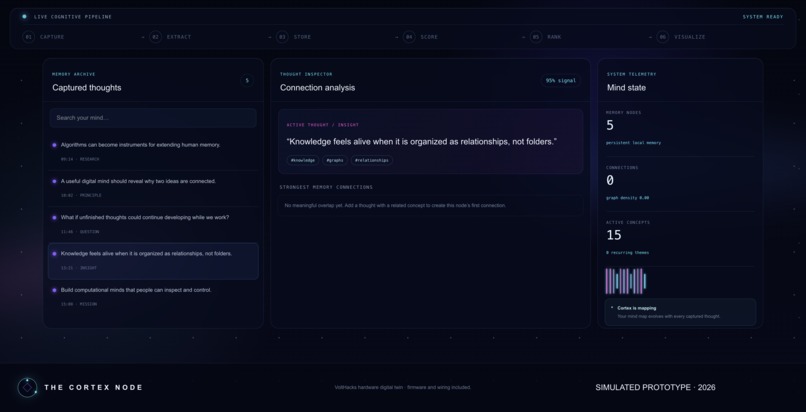The image size is (806, 412).
Task: Click the '95% signal' badge
Action: [x=560, y=81]
